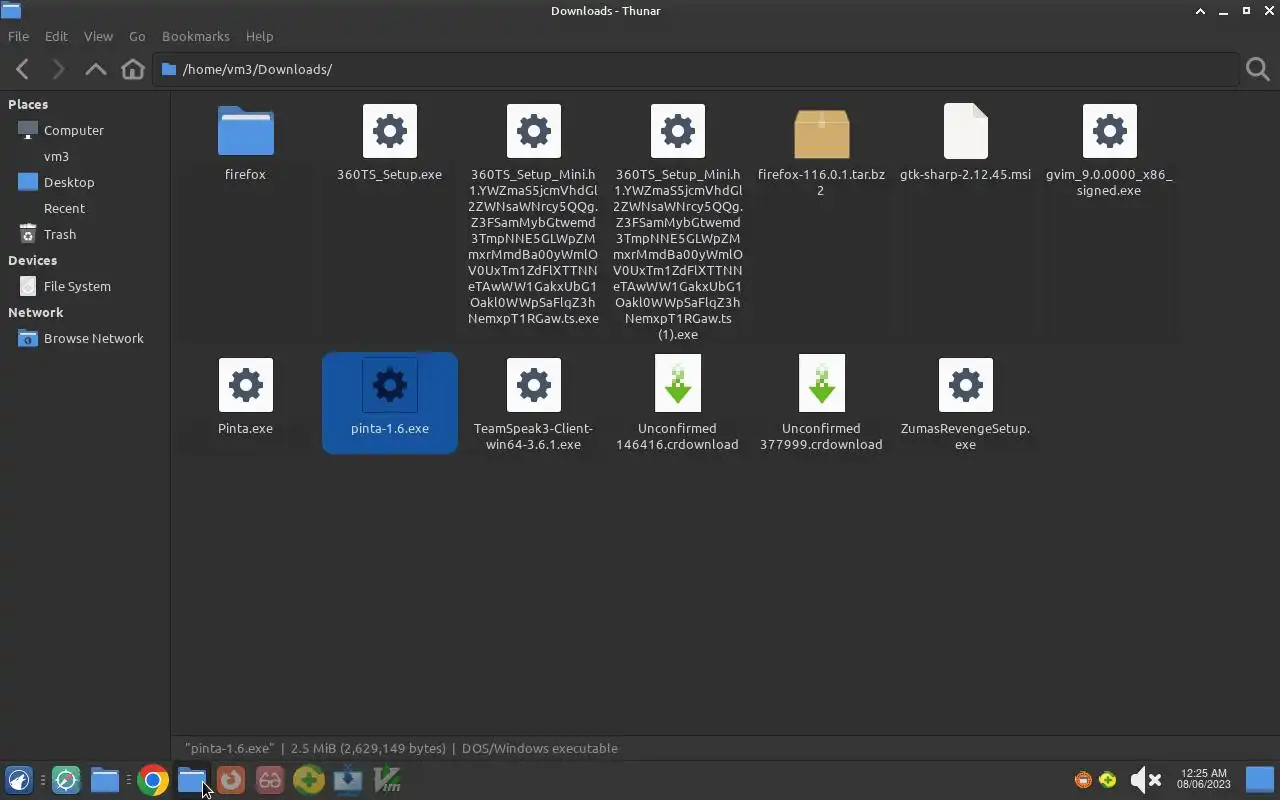Image resolution: width=1280 pixels, height=800 pixels.
Task: Open the Edit menu
Action: coord(56,36)
